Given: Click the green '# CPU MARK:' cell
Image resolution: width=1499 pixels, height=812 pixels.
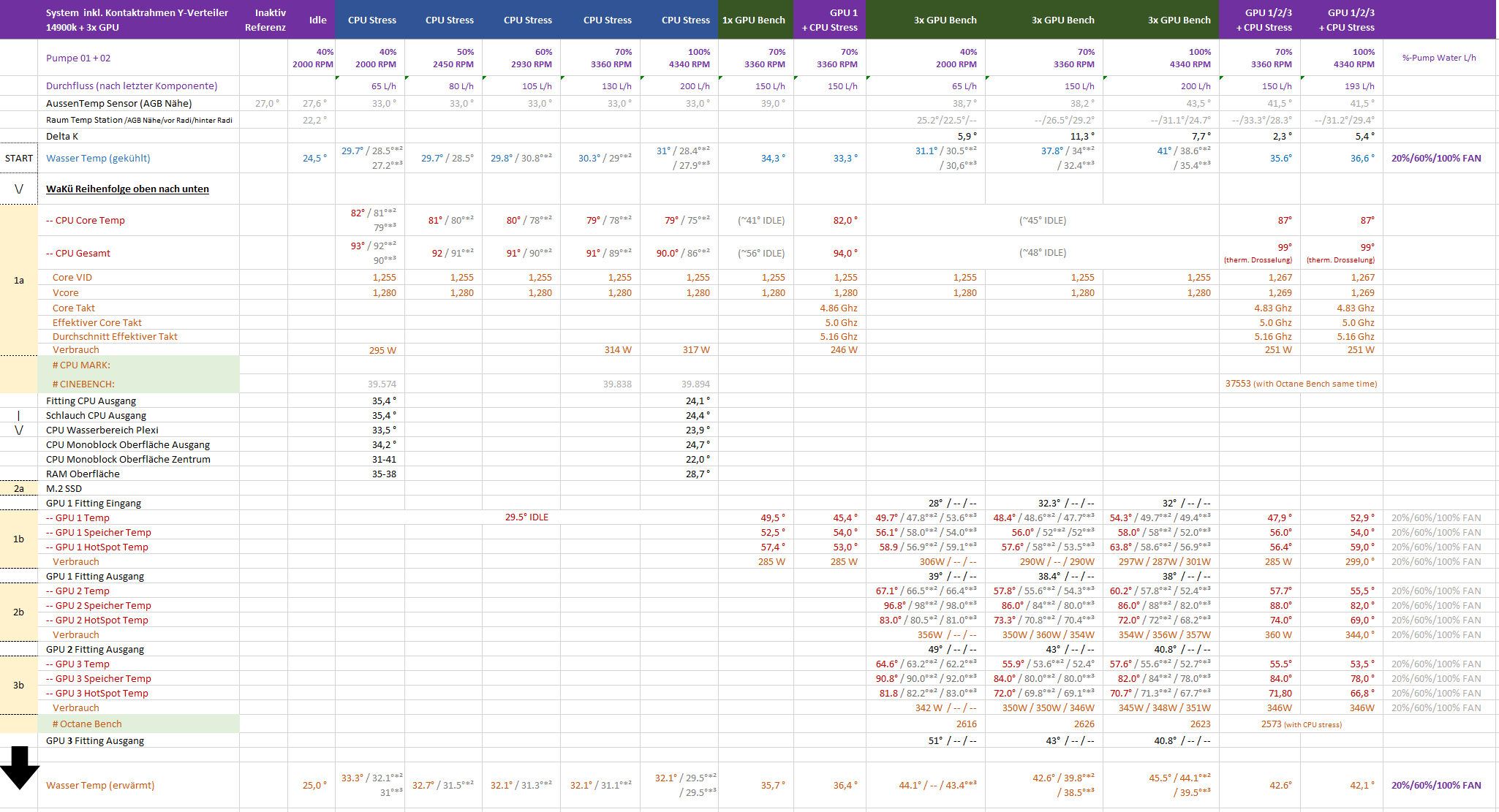Looking at the screenshot, I should 81,365.
